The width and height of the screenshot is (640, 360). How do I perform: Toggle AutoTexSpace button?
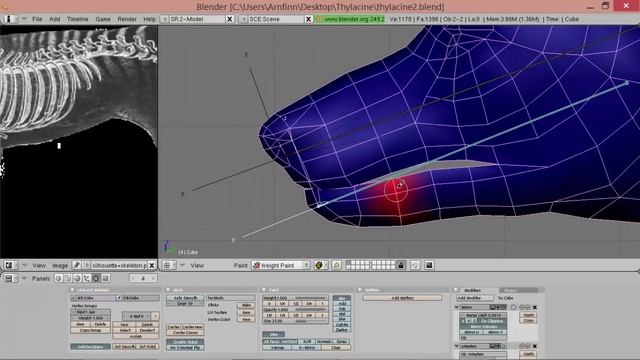(90, 347)
